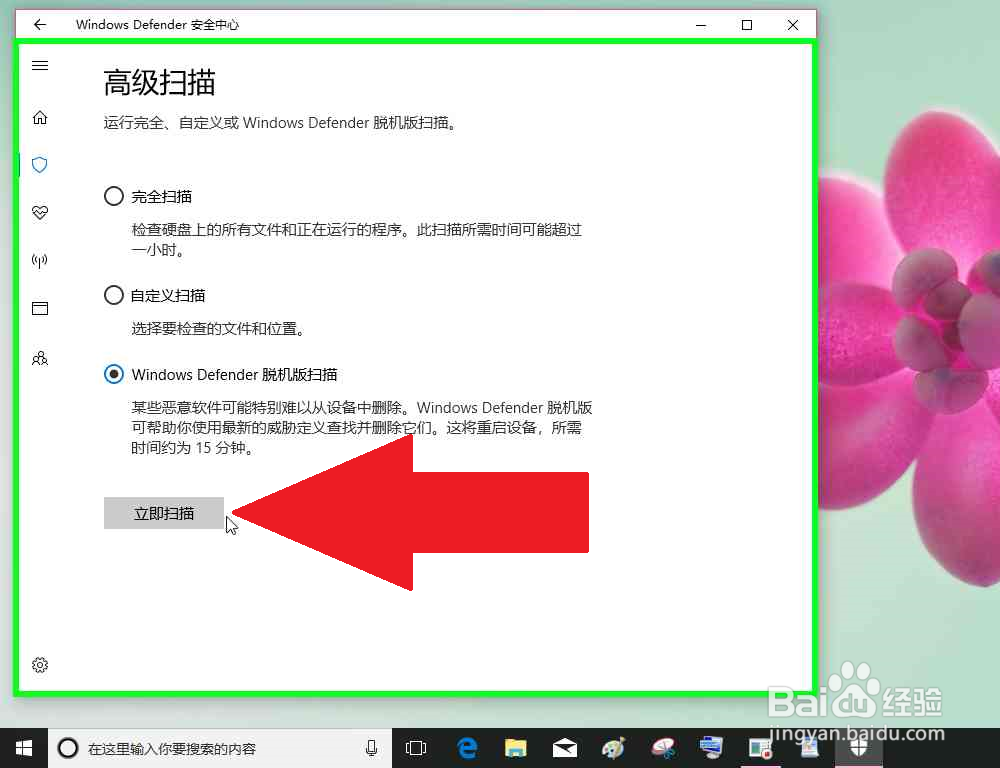Screen dimensions: 1000x768
Task: Click the 选择要检查的文件和位置 description text
Action: click(x=218, y=329)
